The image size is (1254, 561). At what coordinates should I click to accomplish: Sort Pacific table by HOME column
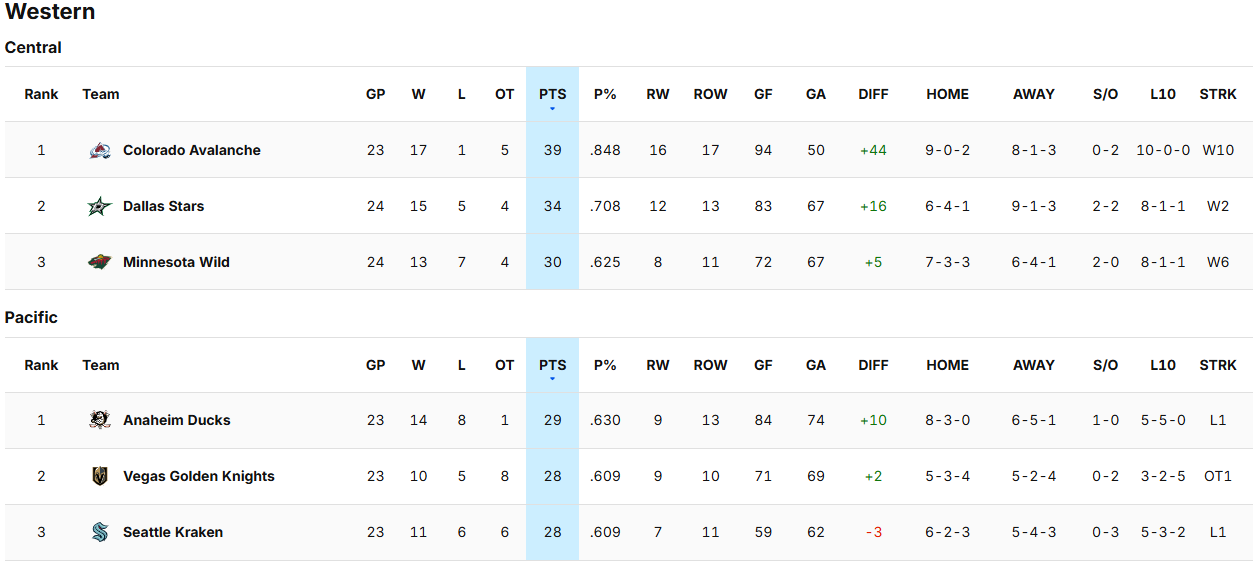tap(947, 365)
